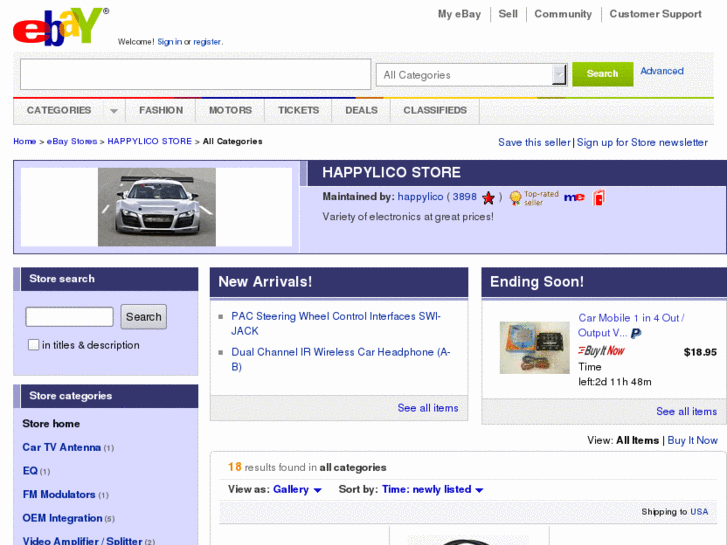Enable 'in titles & description' checkbox
The width and height of the screenshot is (727, 545).
point(33,345)
